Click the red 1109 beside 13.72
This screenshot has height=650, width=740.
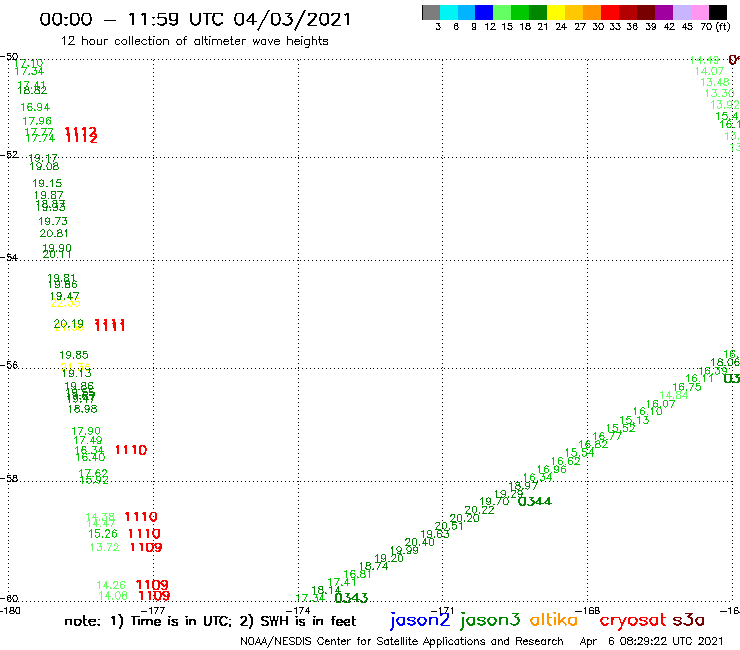pos(146,548)
